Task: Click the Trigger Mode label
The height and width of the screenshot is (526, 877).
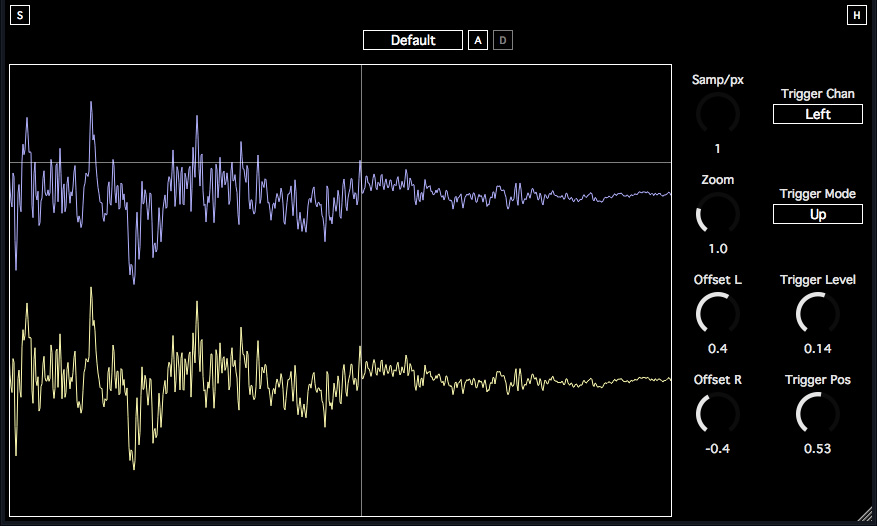Action: [x=818, y=194]
